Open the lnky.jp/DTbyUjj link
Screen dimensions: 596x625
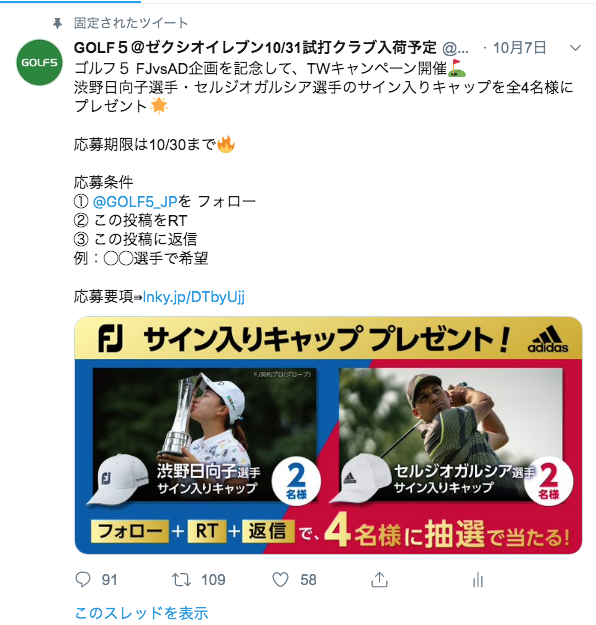tap(194, 297)
